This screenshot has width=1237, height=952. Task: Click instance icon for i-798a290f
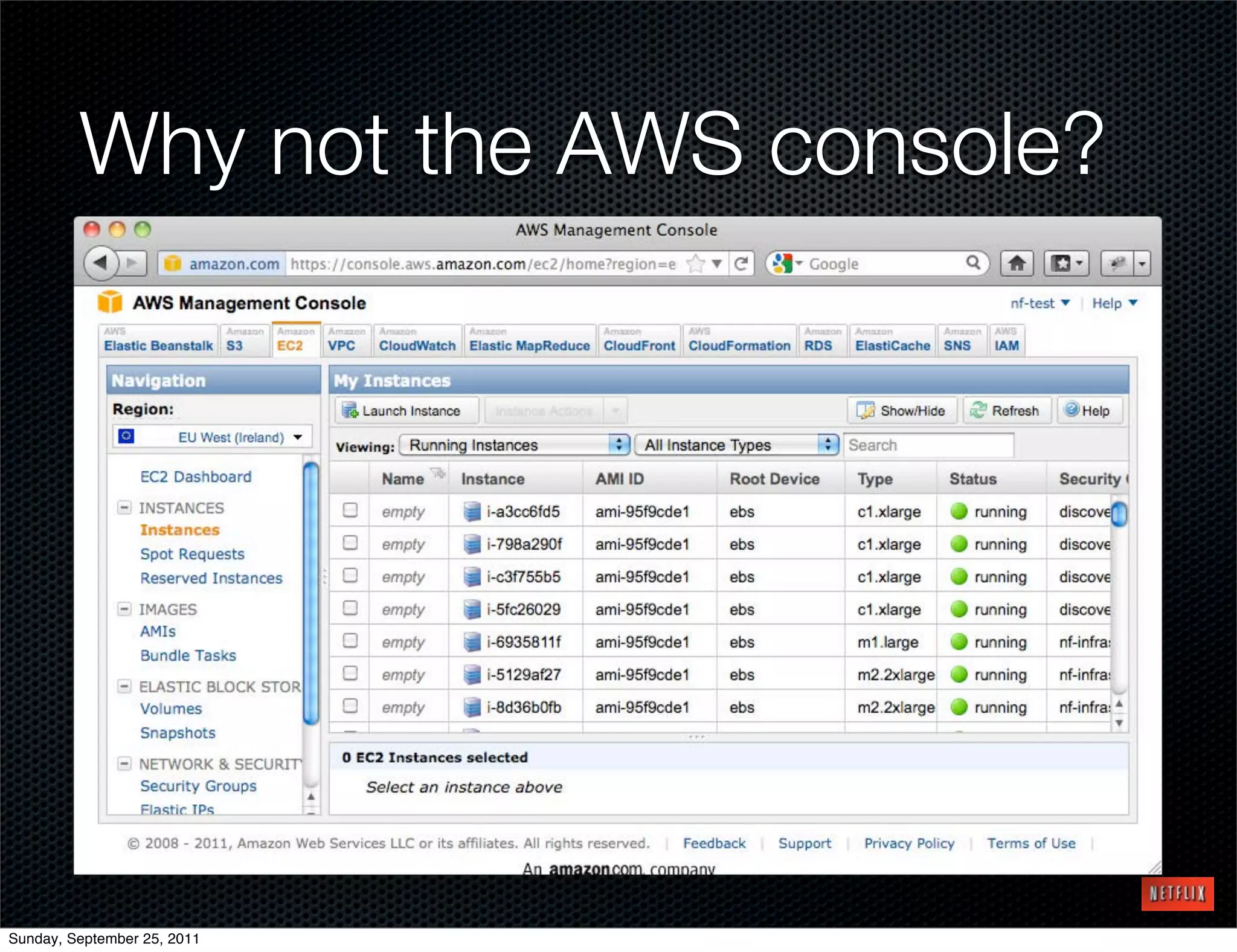(x=471, y=544)
